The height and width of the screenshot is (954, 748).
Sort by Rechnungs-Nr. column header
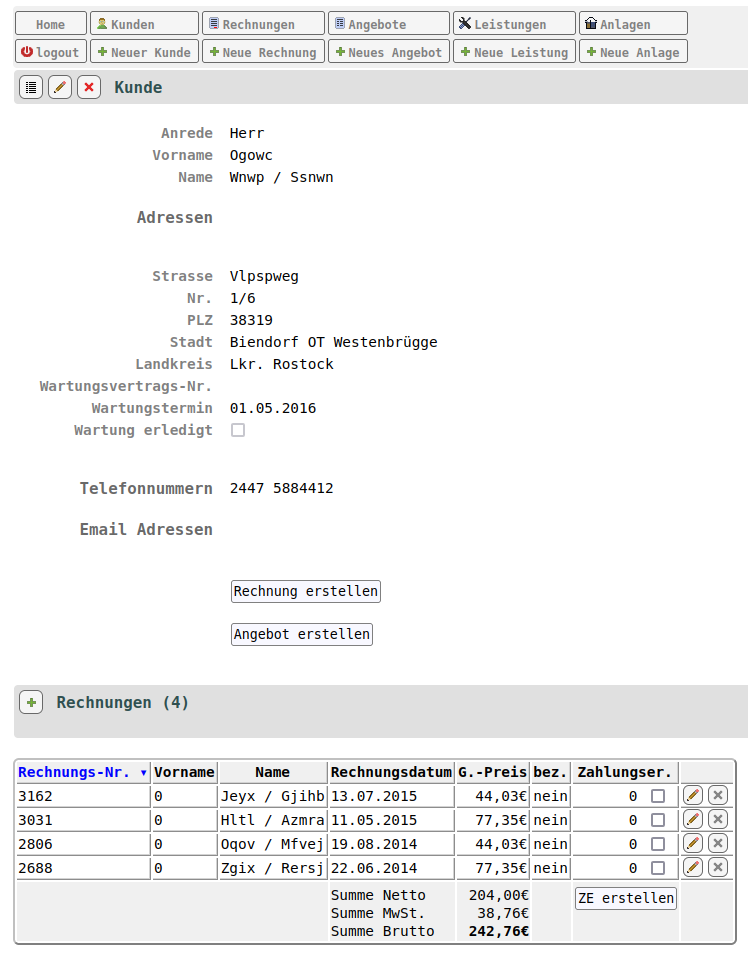pos(83,772)
